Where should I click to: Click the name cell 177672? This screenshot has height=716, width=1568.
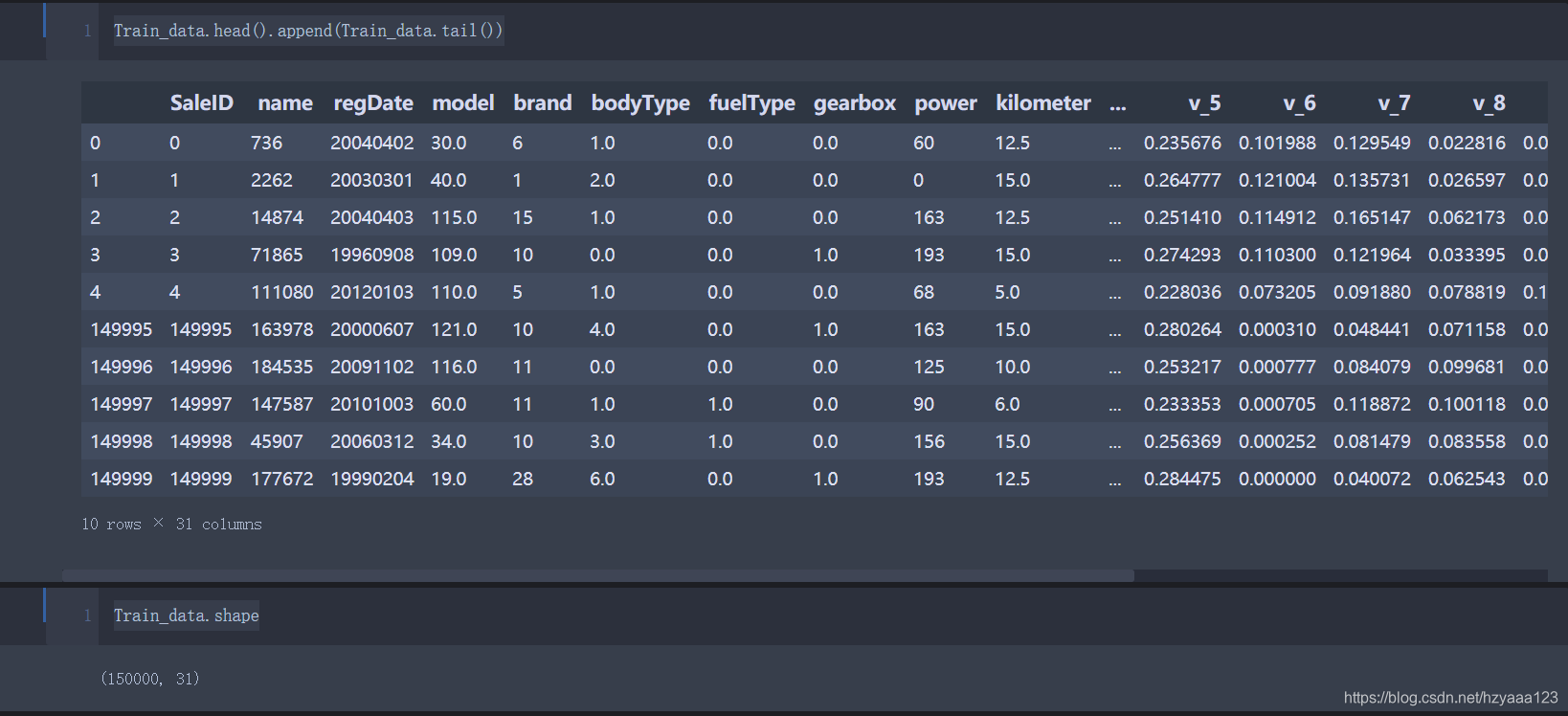click(281, 479)
